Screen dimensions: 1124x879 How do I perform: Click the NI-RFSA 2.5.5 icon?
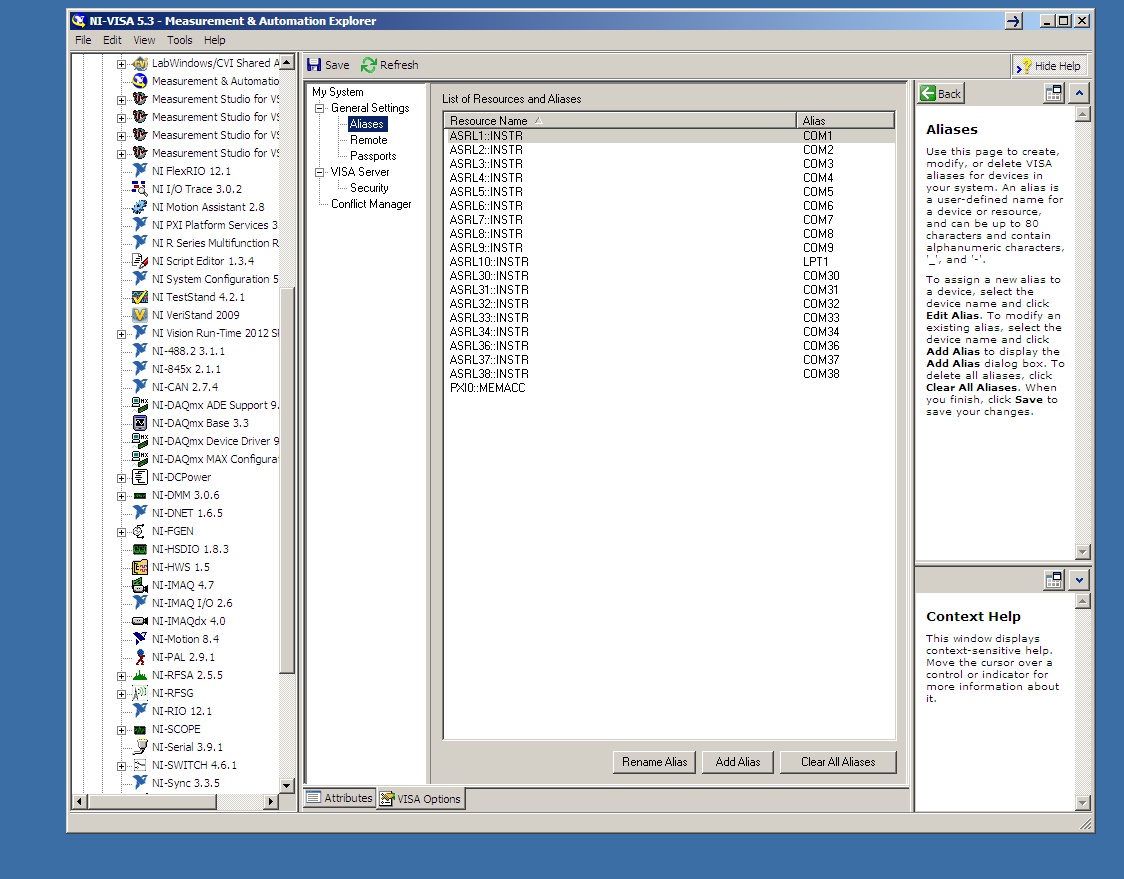pyautogui.click(x=140, y=675)
